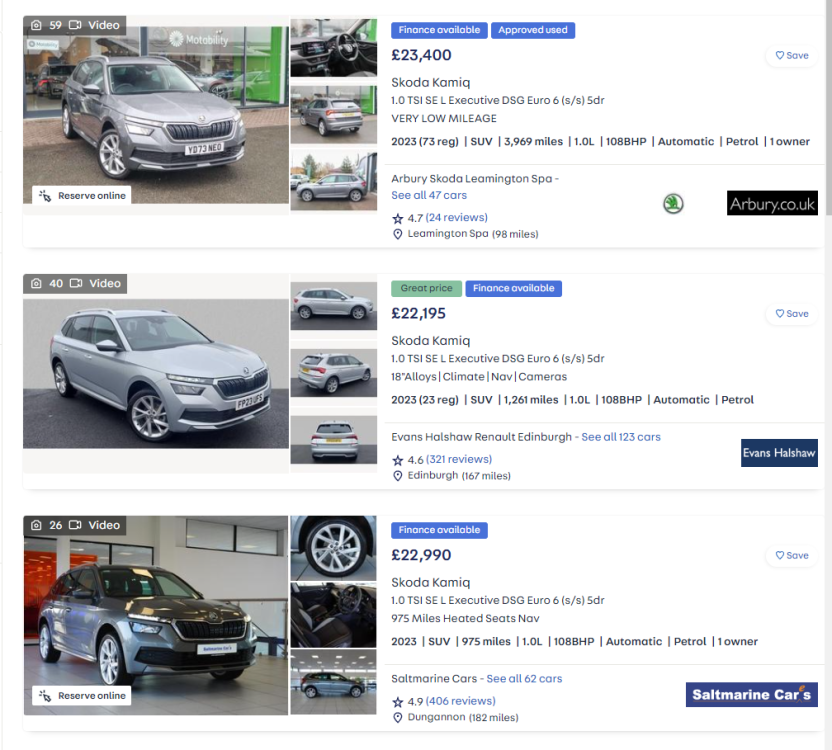
Task: Open Skoda Kamiq title priced £22,195
Action: point(431,341)
